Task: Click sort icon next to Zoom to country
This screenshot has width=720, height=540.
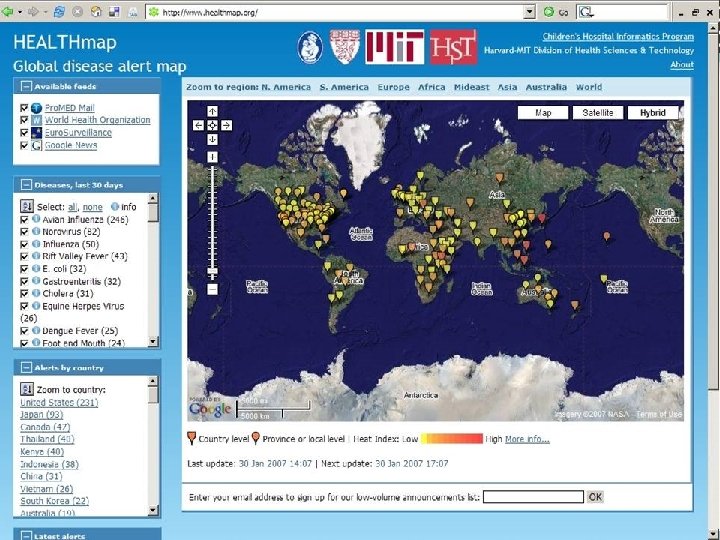Action: coord(27,389)
